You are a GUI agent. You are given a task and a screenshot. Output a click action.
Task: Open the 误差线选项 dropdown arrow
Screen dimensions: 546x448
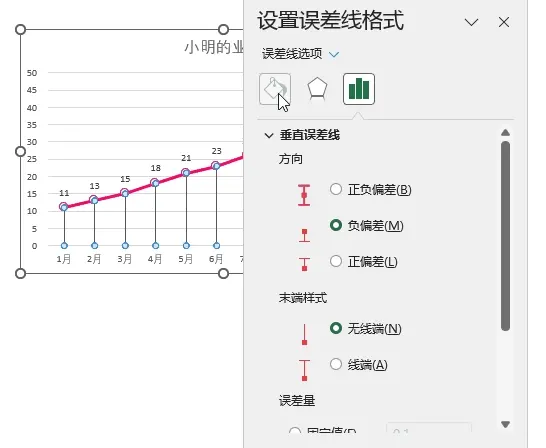pos(334,54)
